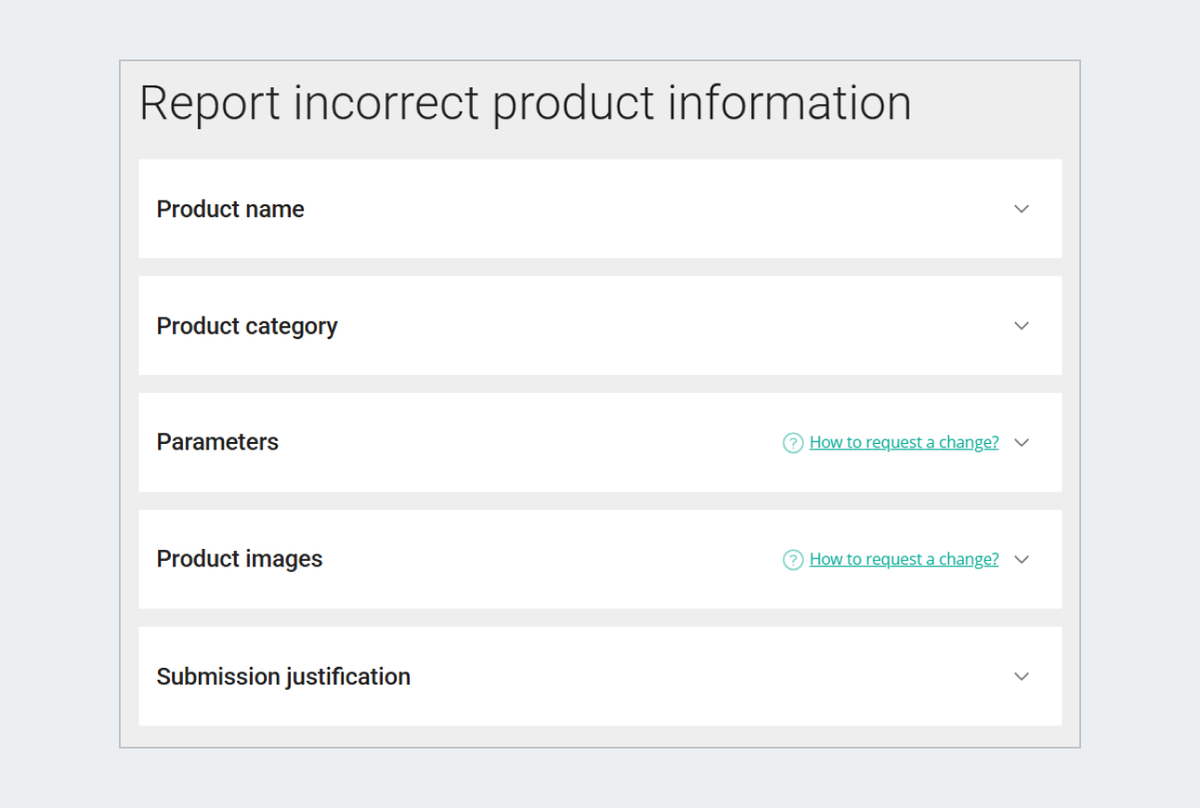The width and height of the screenshot is (1200, 808).
Task: Click the downward arrow in Product category row
Action: pos(1021,325)
